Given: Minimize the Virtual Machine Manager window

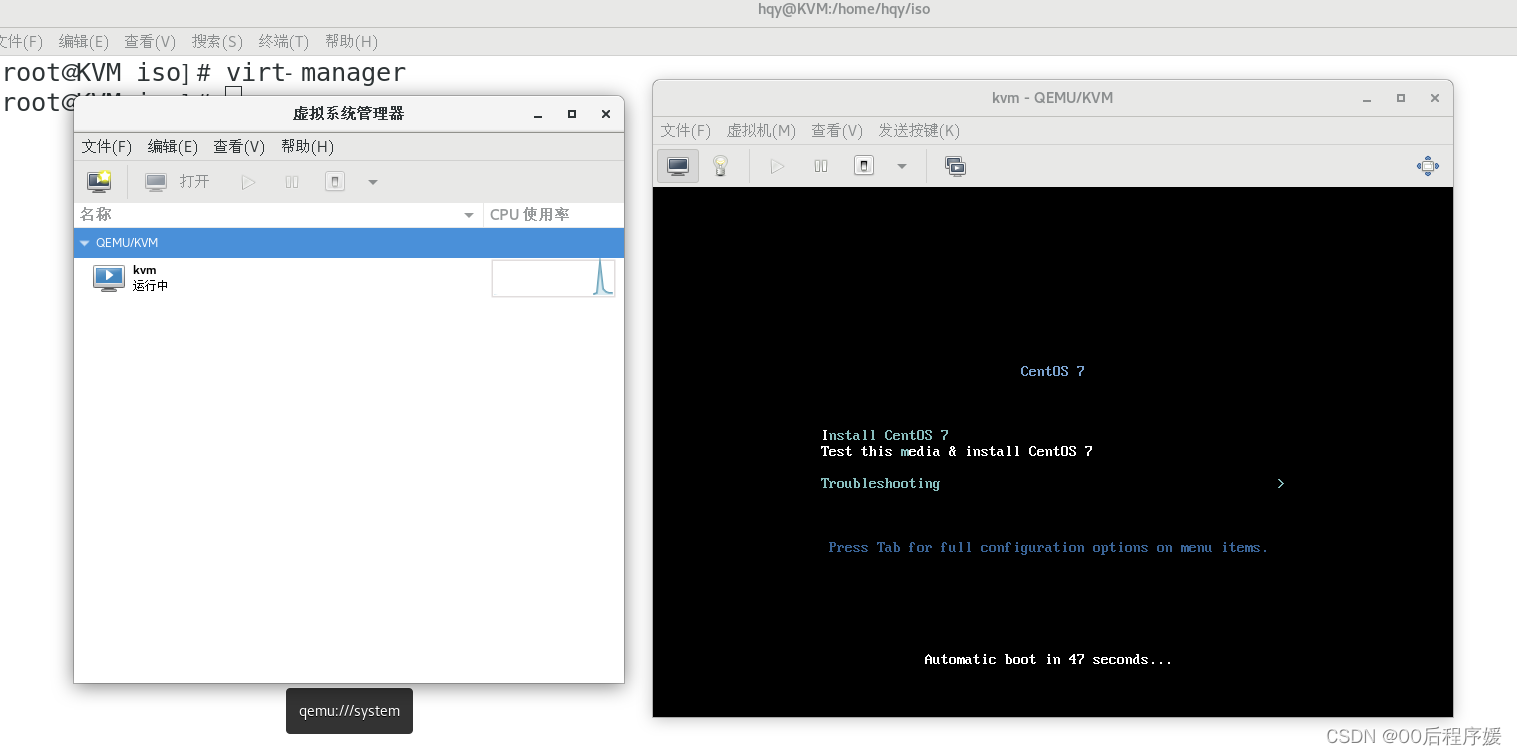Looking at the screenshot, I should (539, 114).
